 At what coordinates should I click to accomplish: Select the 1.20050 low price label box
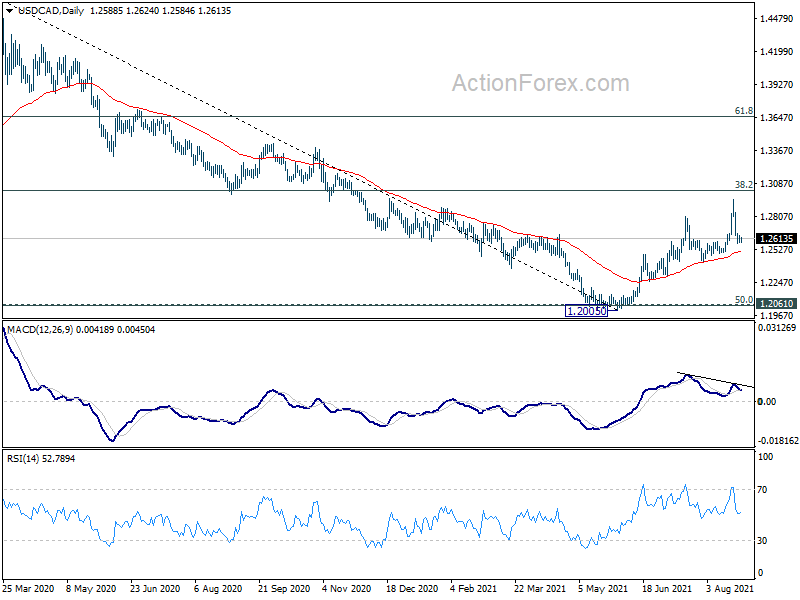pos(587,311)
